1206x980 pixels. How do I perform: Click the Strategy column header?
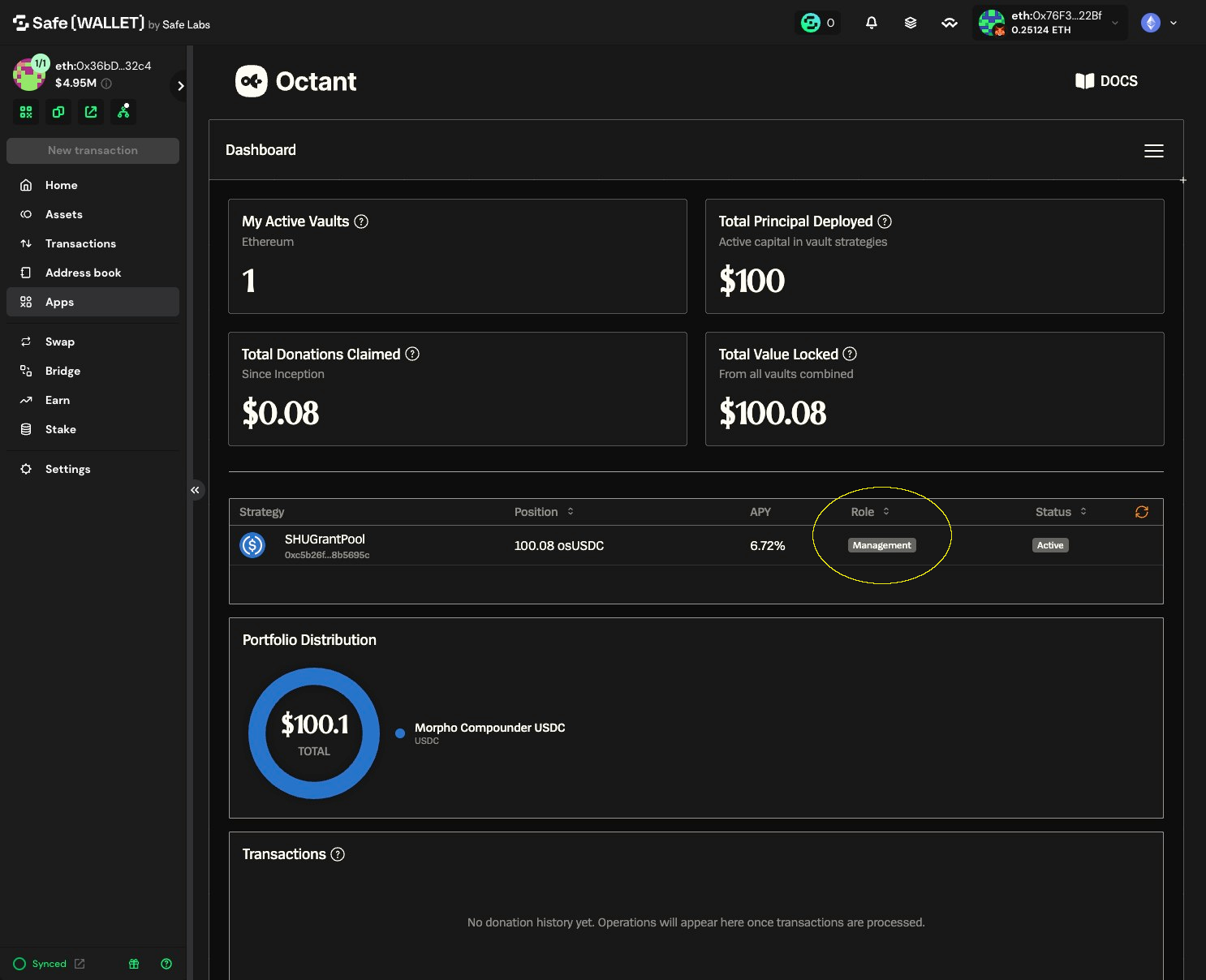point(261,512)
